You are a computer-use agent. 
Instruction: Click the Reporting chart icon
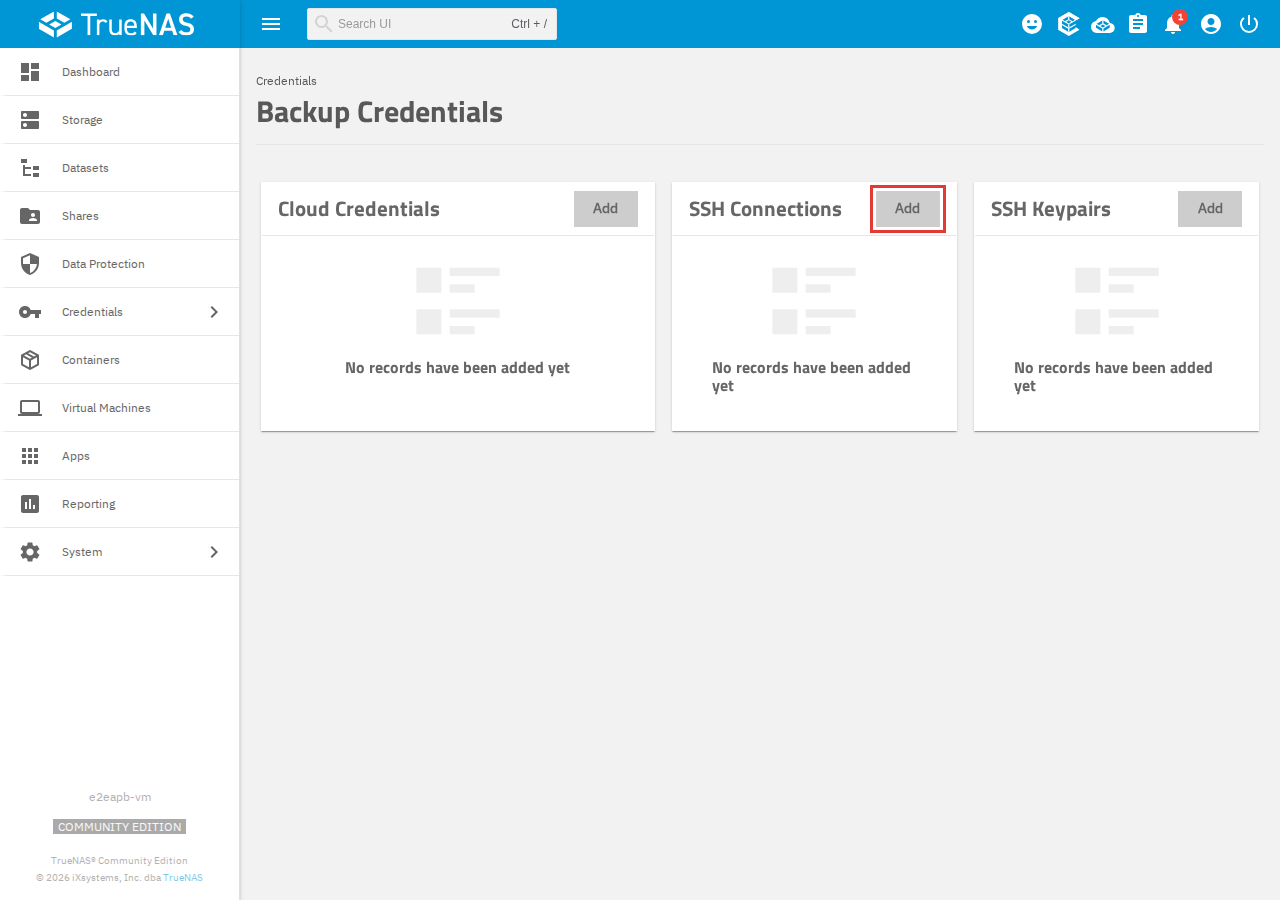tap(30, 504)
